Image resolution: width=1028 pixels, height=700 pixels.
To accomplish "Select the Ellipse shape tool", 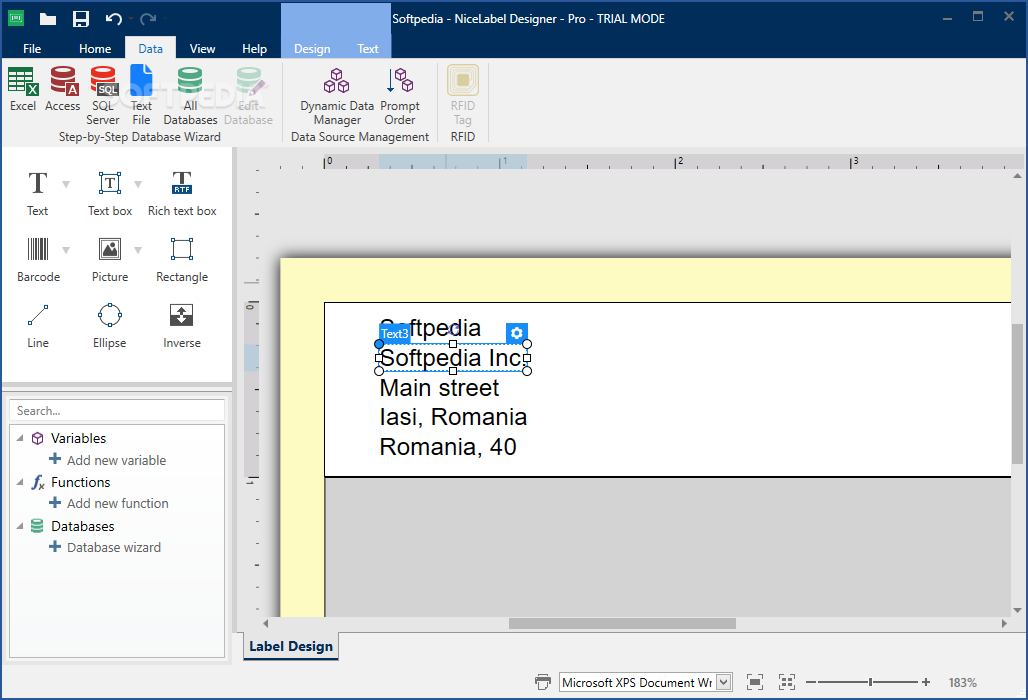I will (109, 325).
